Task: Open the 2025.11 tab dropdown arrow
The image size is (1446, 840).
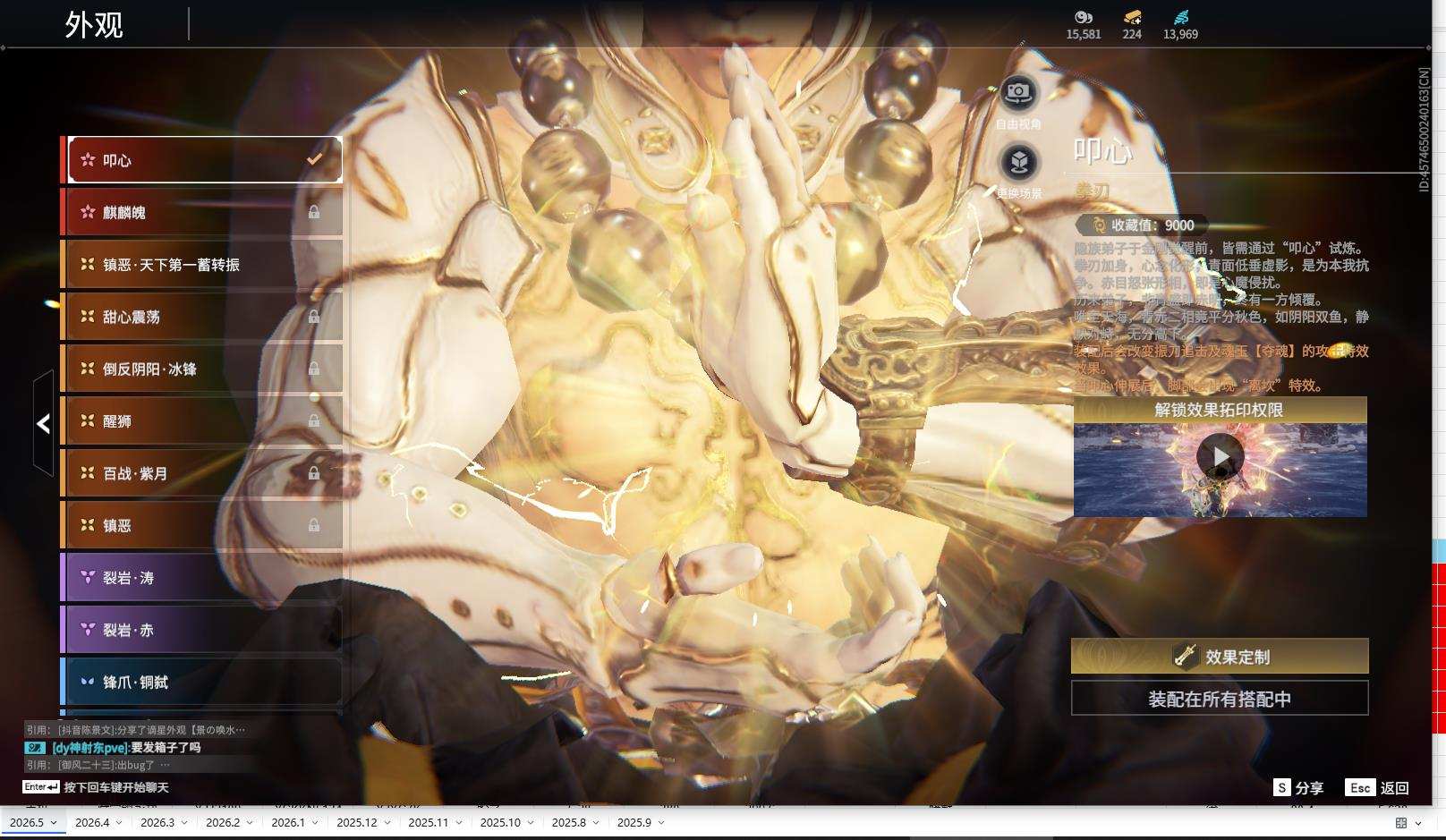Action: click(459, 823)
